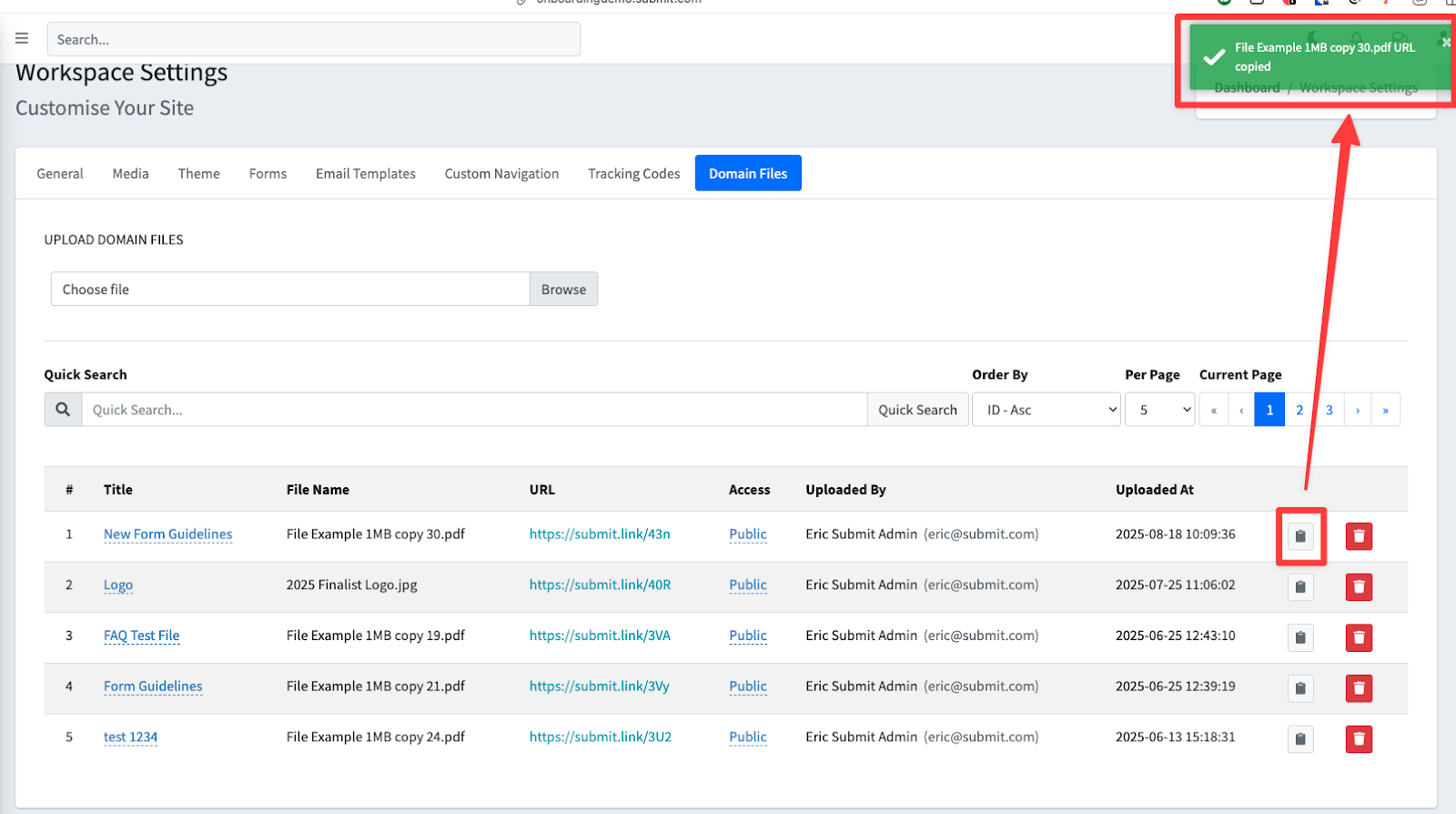Click the Quick Search text input
The width and height of the screenshot is (1456, 814).
[x=474, y=410]
